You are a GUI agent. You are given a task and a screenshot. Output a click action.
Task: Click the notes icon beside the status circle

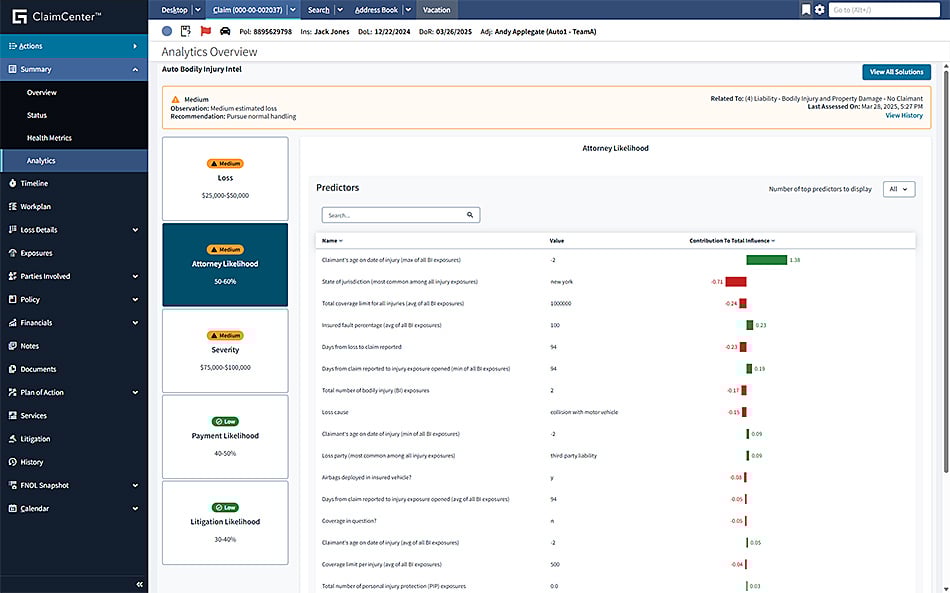184,31
